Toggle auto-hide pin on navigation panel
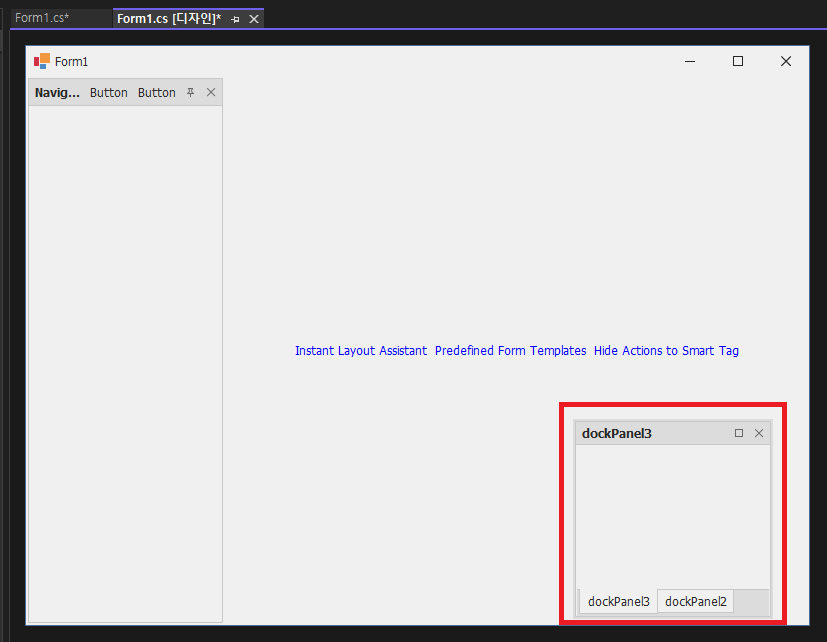The height and width of the screenshot is (642, 827). click(x=190, y=93)
